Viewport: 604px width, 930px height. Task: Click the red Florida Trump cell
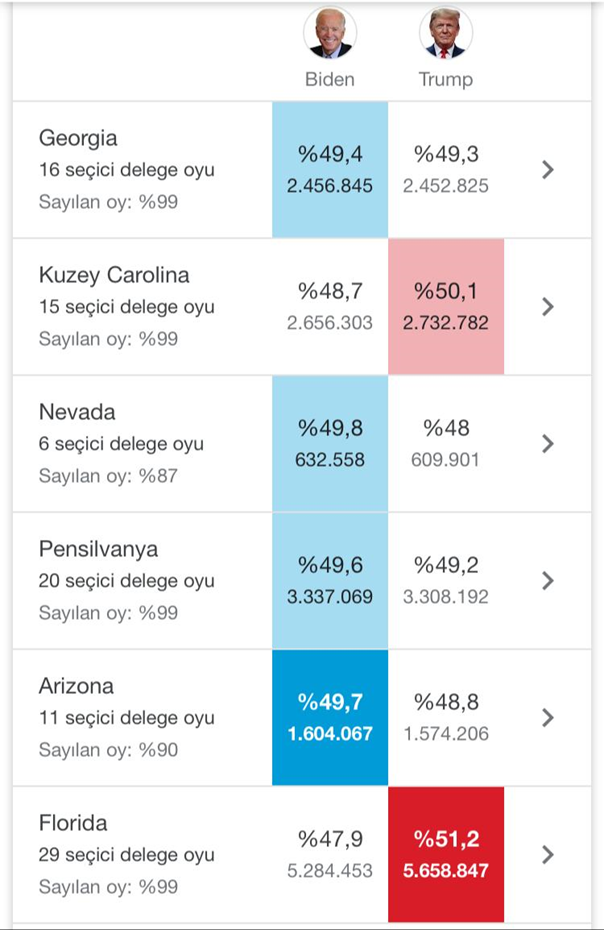pyautogui.click(x=445, y=855)
